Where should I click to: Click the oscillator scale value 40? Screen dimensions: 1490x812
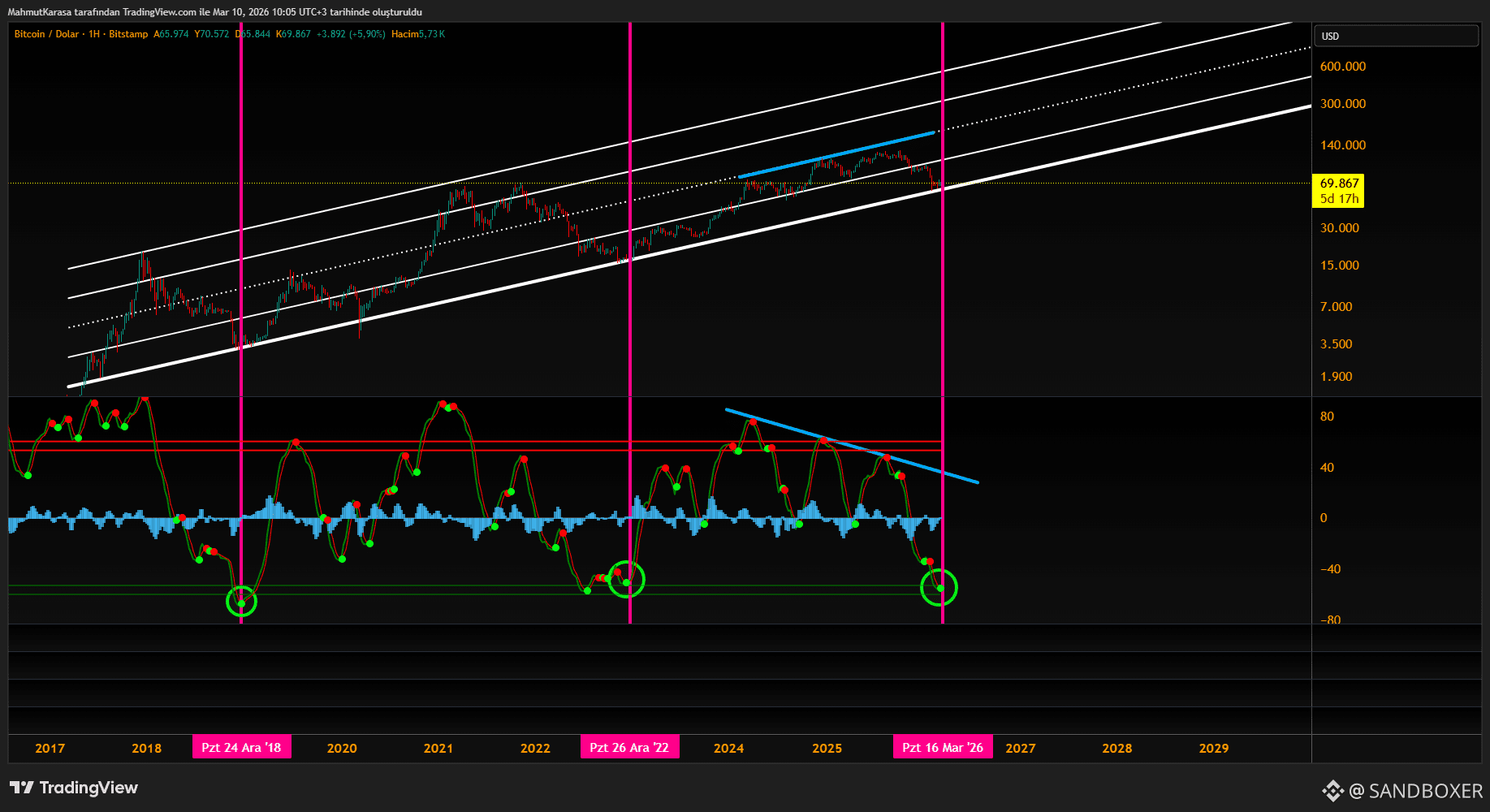click(1327, 468)
